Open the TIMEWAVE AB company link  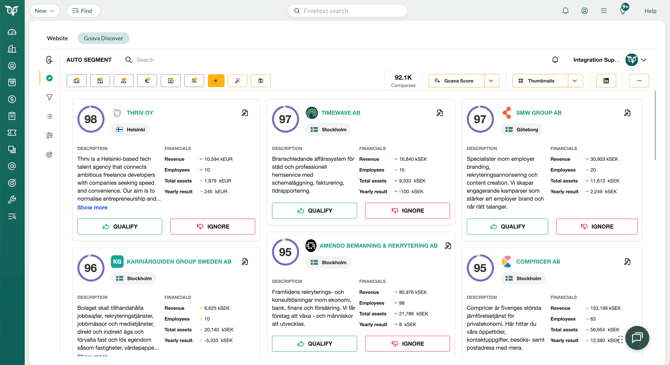341,113
